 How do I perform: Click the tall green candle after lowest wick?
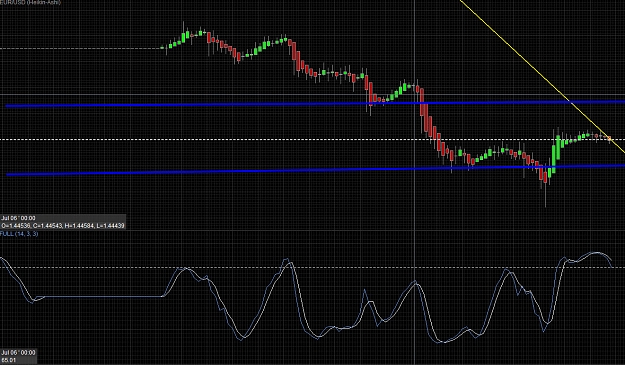click(554, 158)
